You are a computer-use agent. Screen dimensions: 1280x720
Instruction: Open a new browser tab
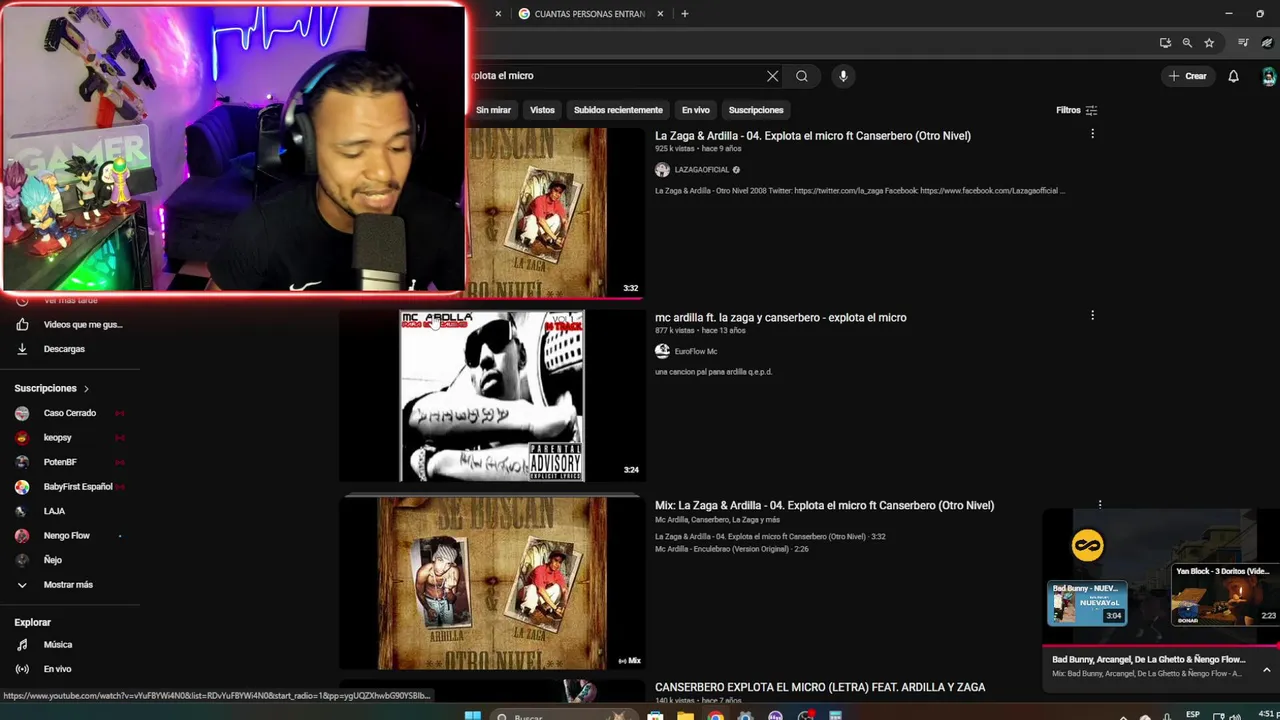pyautogui.click(x=685, y=14)
